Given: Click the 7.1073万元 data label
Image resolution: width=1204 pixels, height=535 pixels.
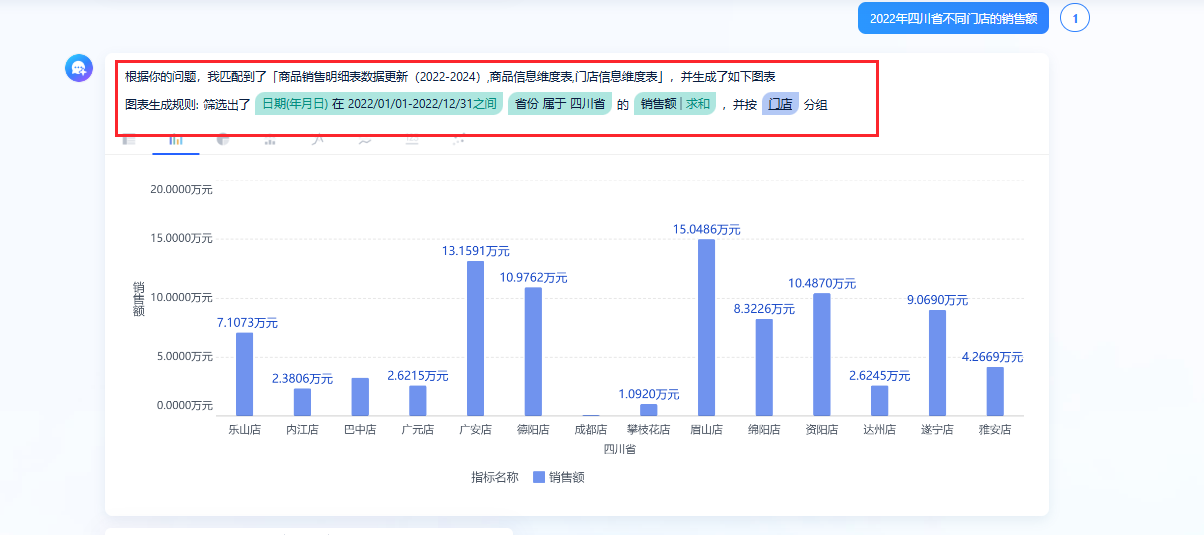Looking at the screenshot, I should click(x=247, y=322).
